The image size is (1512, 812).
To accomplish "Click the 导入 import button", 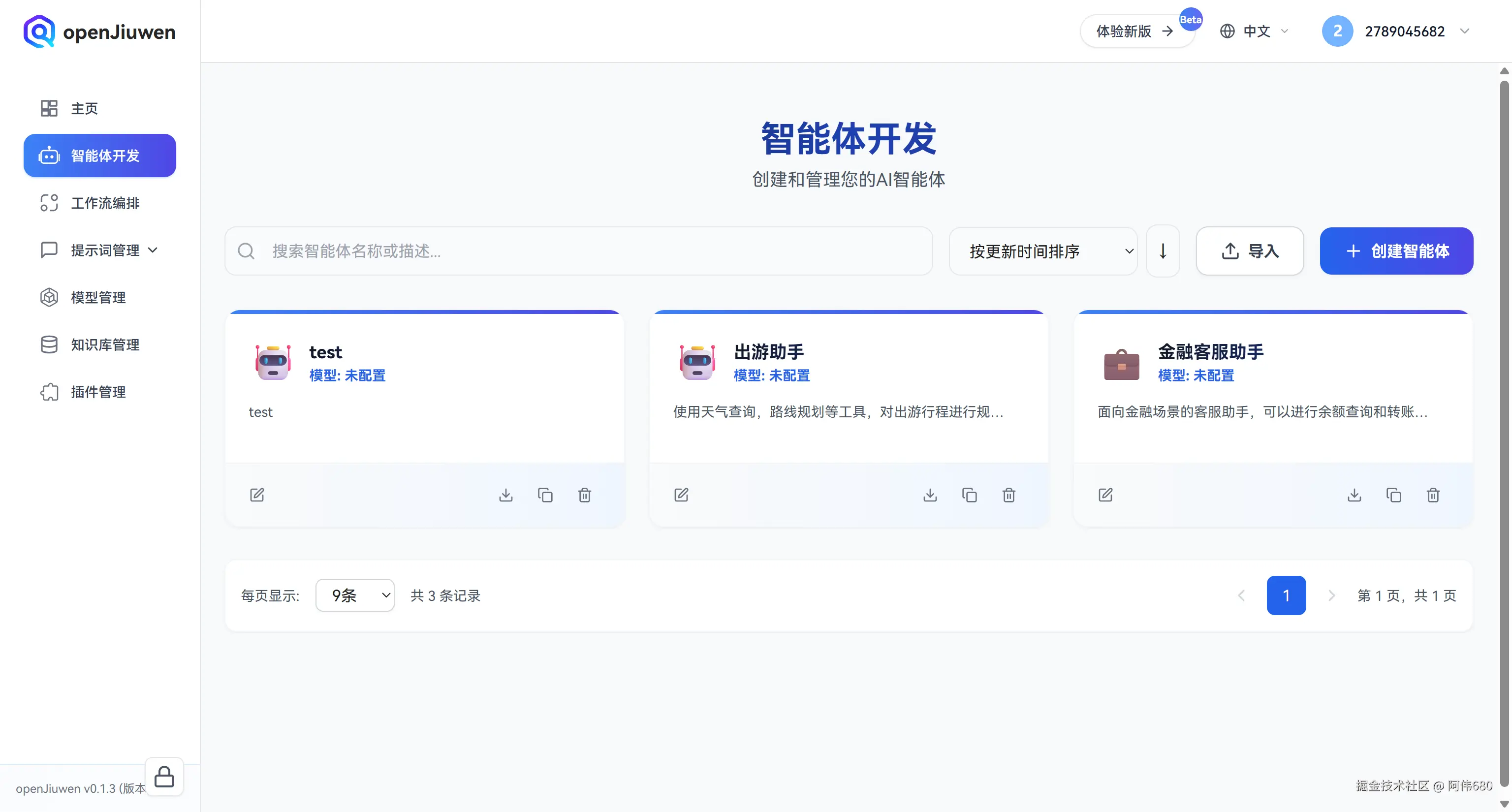I will click(1250, 251).
